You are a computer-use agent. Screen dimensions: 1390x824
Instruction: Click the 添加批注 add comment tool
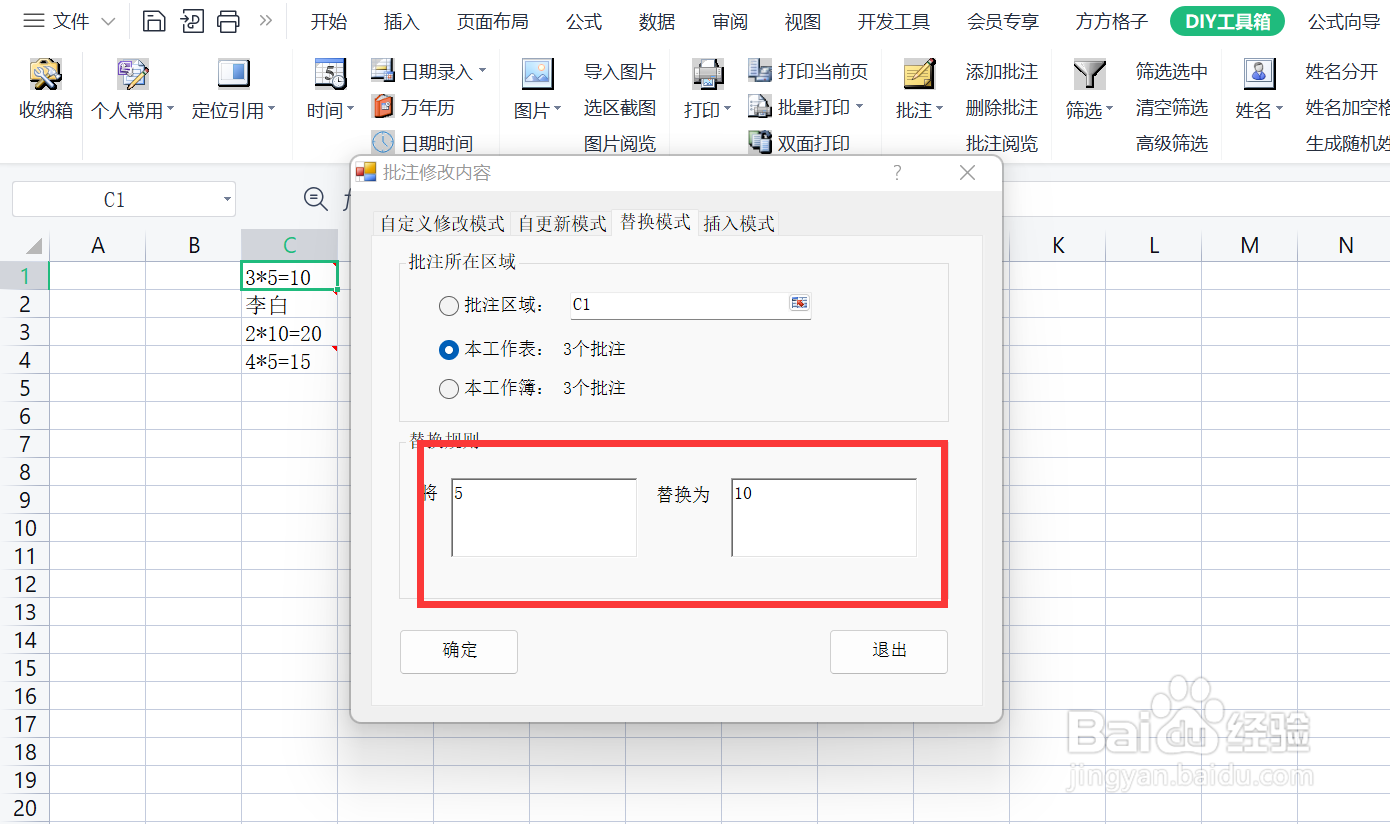pos(1001,71)
